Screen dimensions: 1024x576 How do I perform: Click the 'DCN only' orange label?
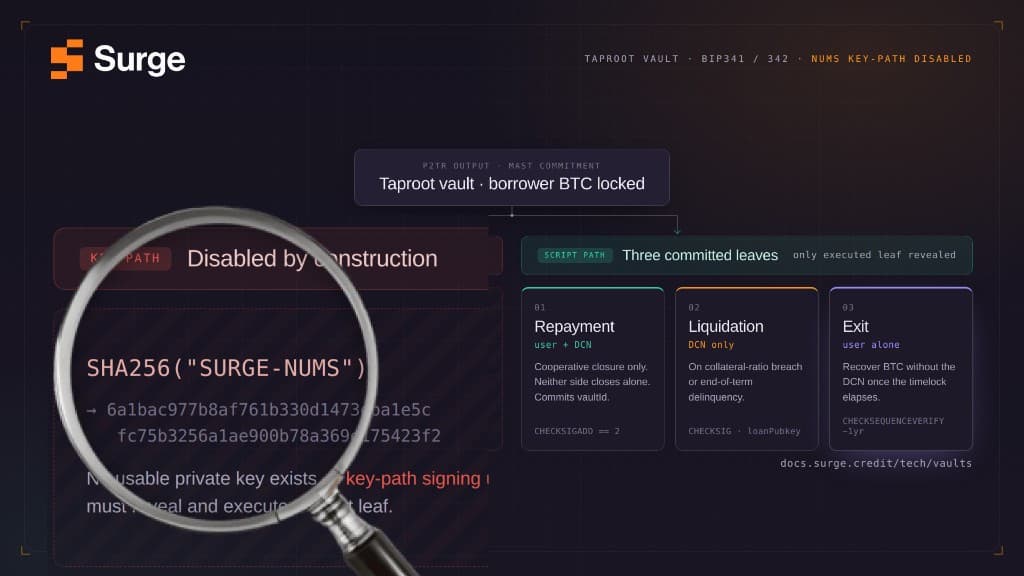(x=711, y=345)
